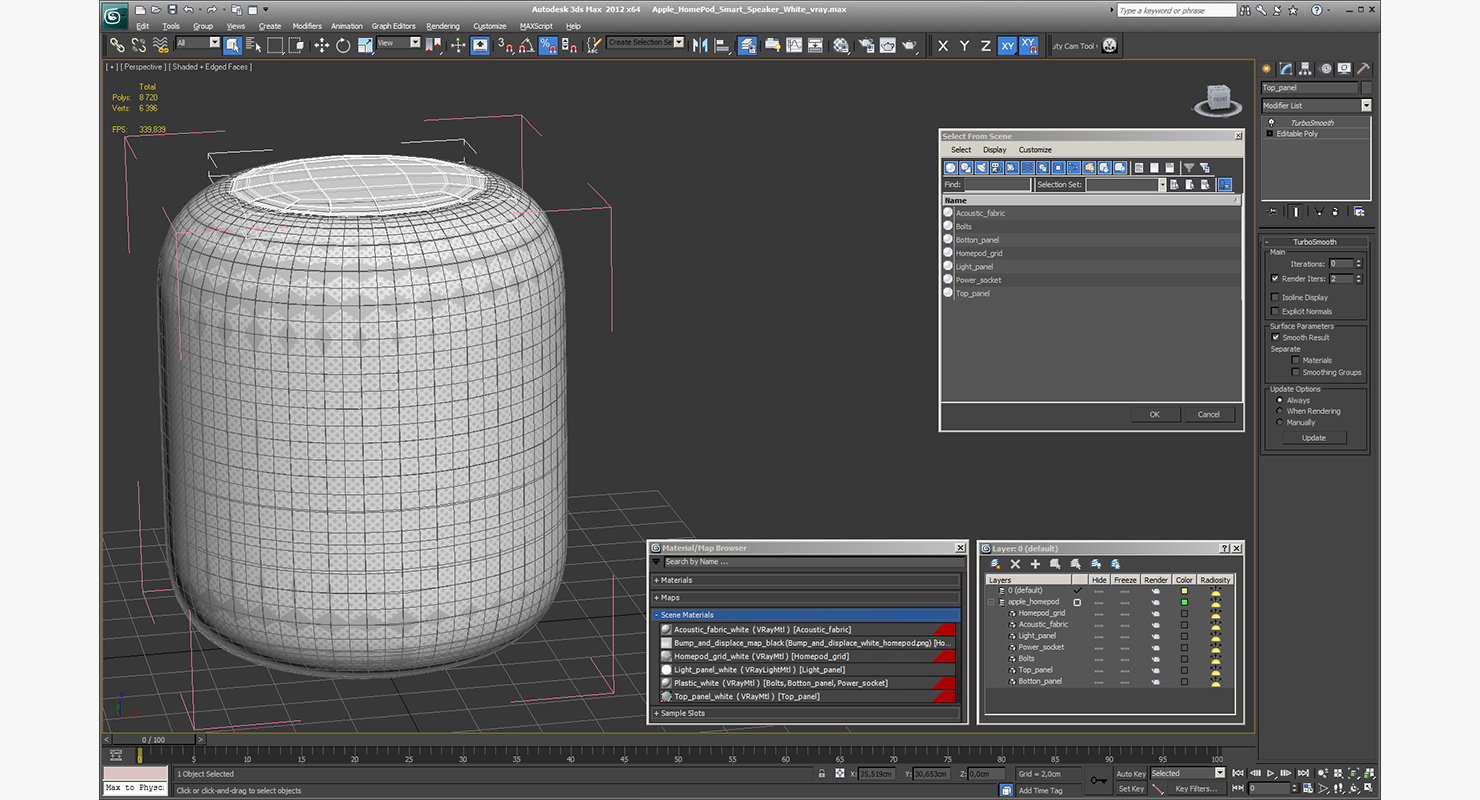This screenshot has height=800, width=1480.
Task: Click the Set Keys large key icon
Action: click(x=1099, y=780)
